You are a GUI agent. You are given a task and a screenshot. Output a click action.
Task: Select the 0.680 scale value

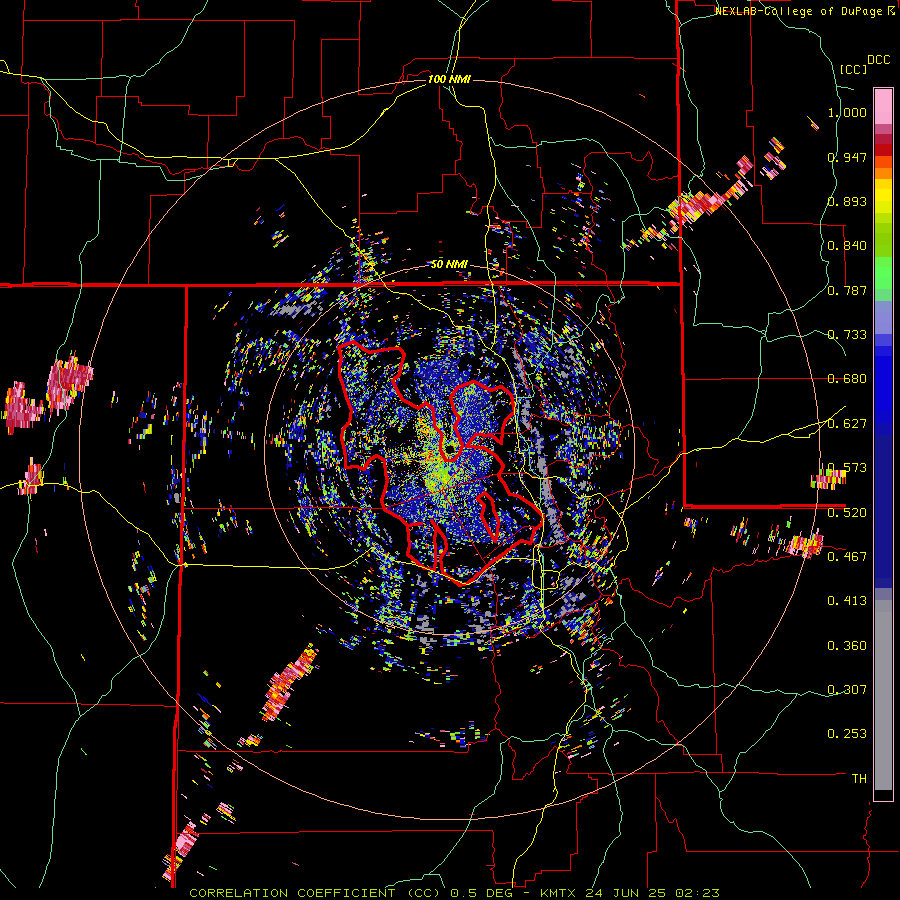[847, 379]
